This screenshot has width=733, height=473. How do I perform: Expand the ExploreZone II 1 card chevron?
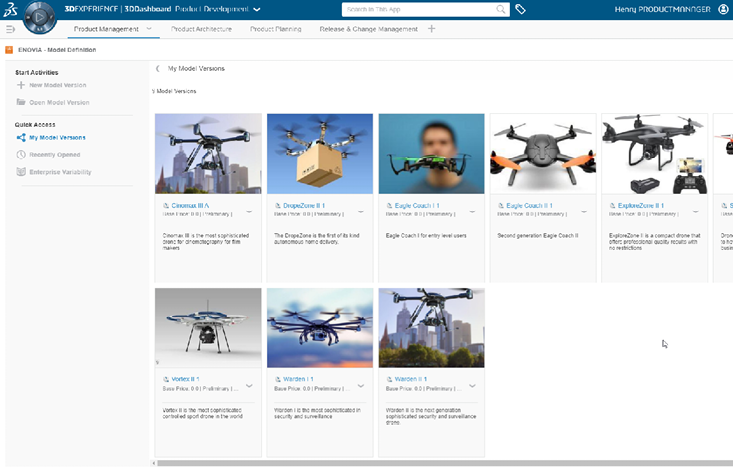(x=696, y=212)
